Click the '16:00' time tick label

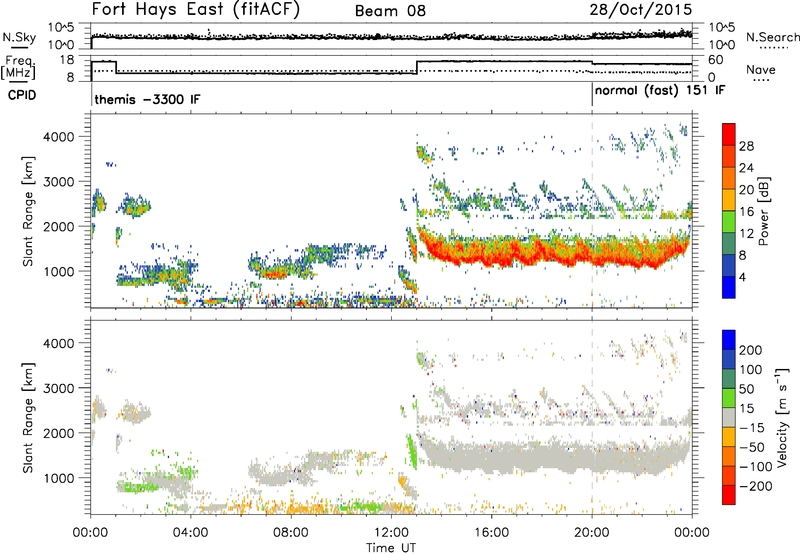pos(491,533)
